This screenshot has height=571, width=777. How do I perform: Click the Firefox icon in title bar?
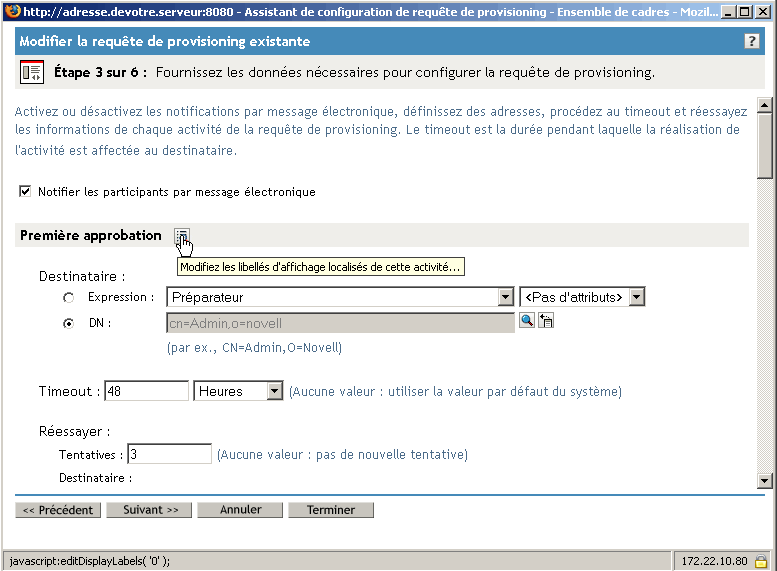coord(10,11)
